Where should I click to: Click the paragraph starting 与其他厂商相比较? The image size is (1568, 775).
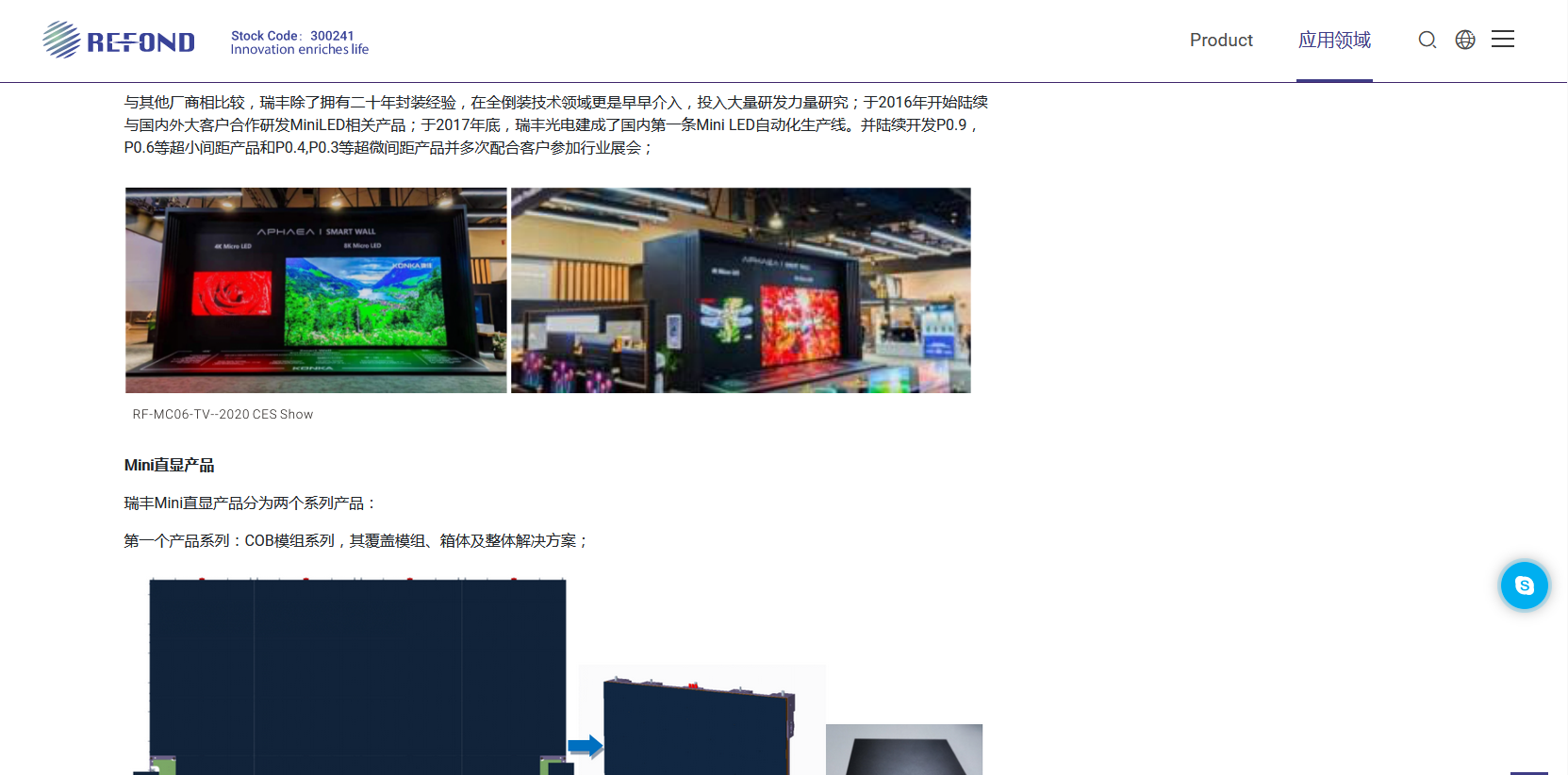556,124
